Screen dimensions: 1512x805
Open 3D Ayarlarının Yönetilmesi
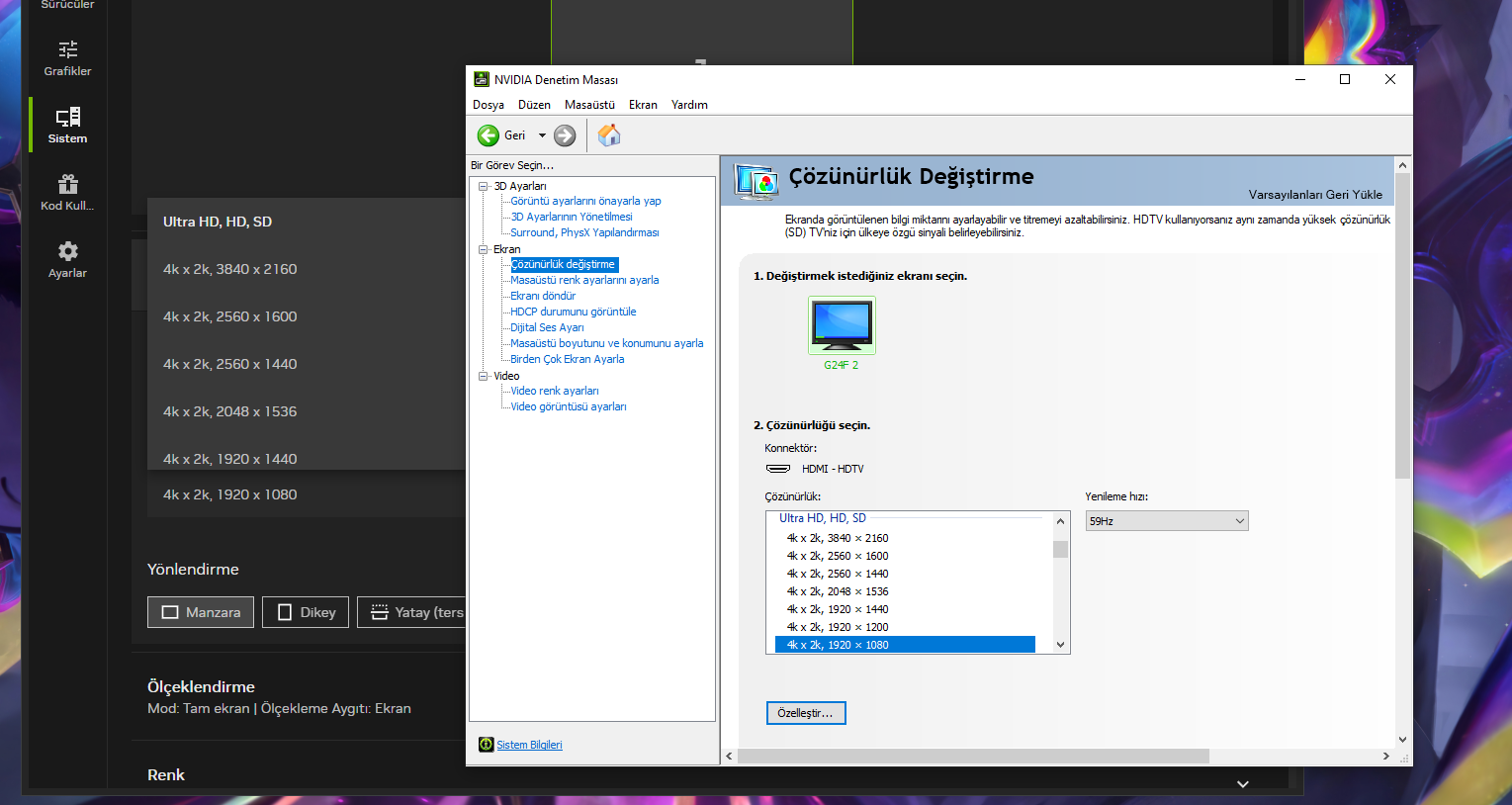(x=572, y=217)
